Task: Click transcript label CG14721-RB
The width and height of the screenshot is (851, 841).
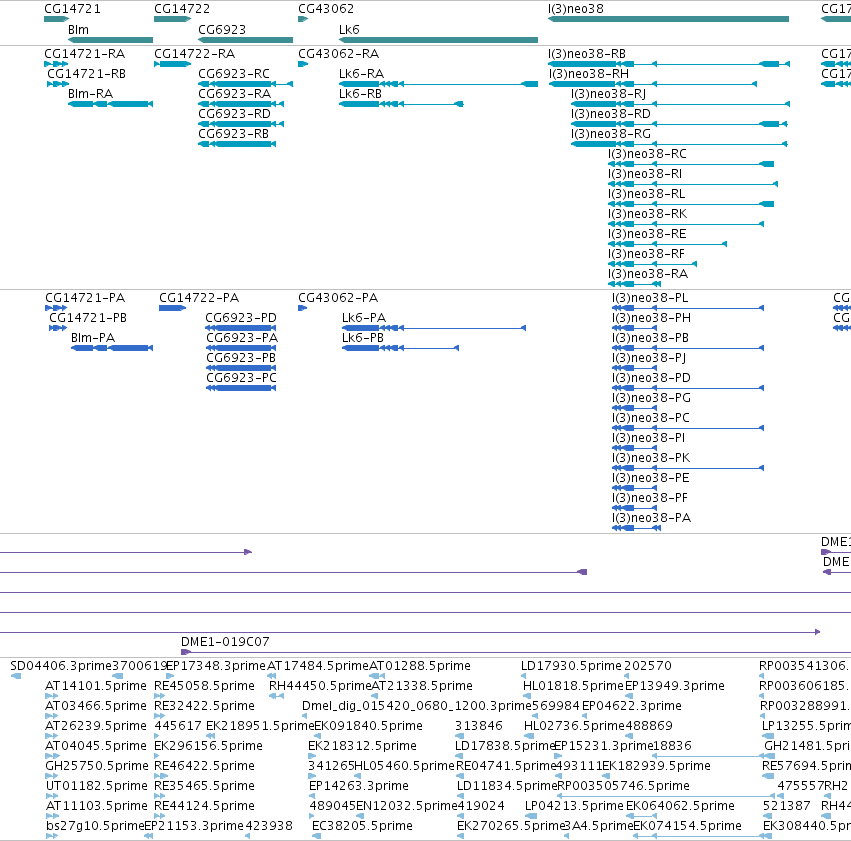Action: coord(86,74)
